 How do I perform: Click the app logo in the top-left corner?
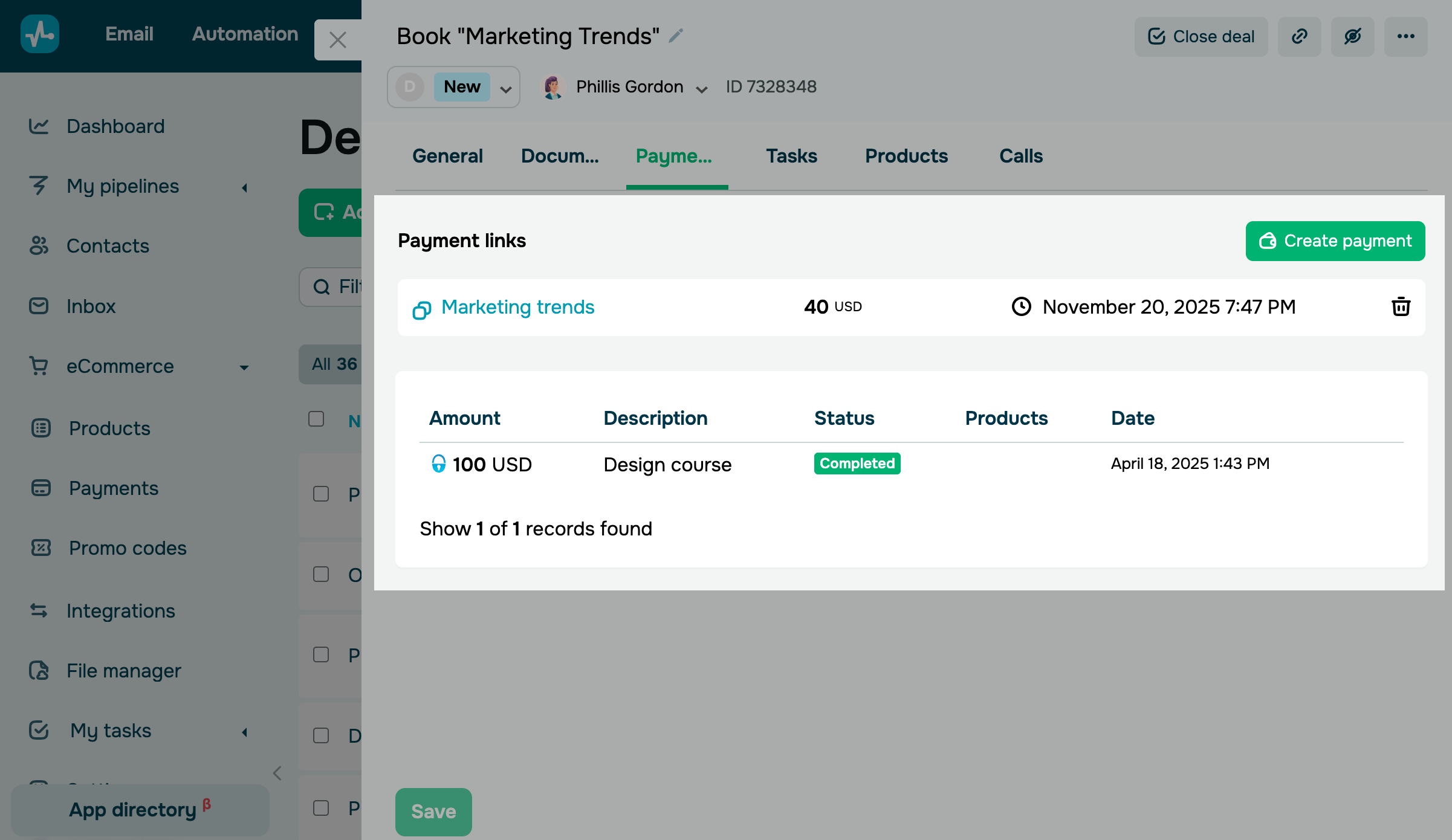(x=40, y=34)
